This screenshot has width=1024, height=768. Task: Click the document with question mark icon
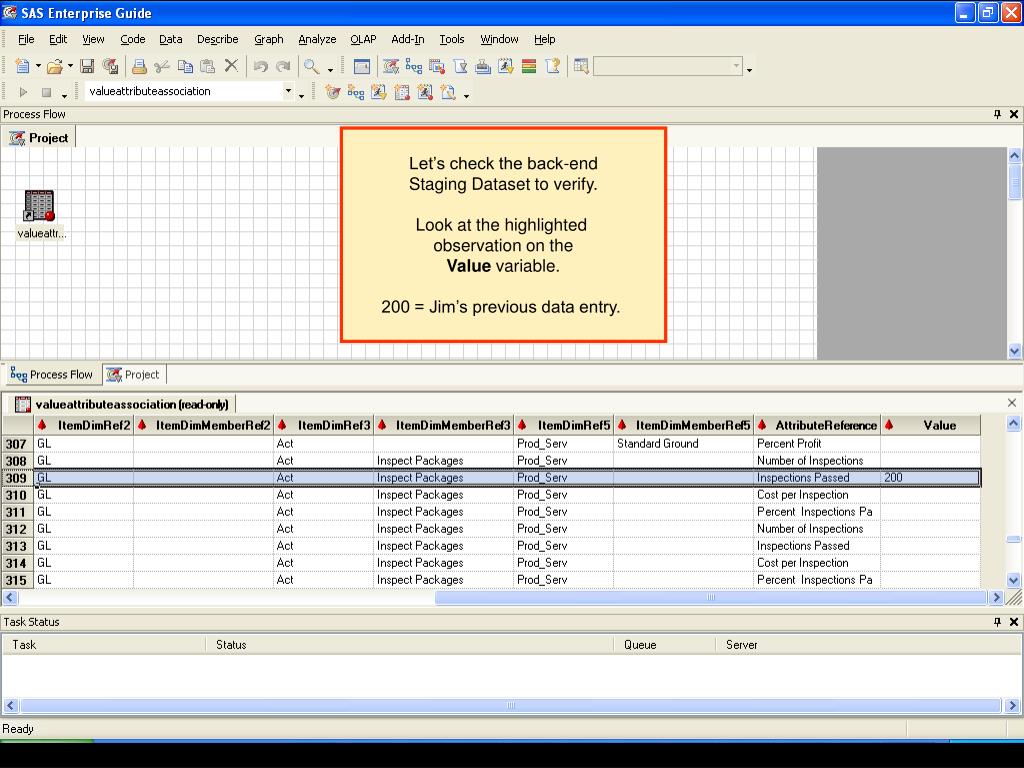click(552, 66)
